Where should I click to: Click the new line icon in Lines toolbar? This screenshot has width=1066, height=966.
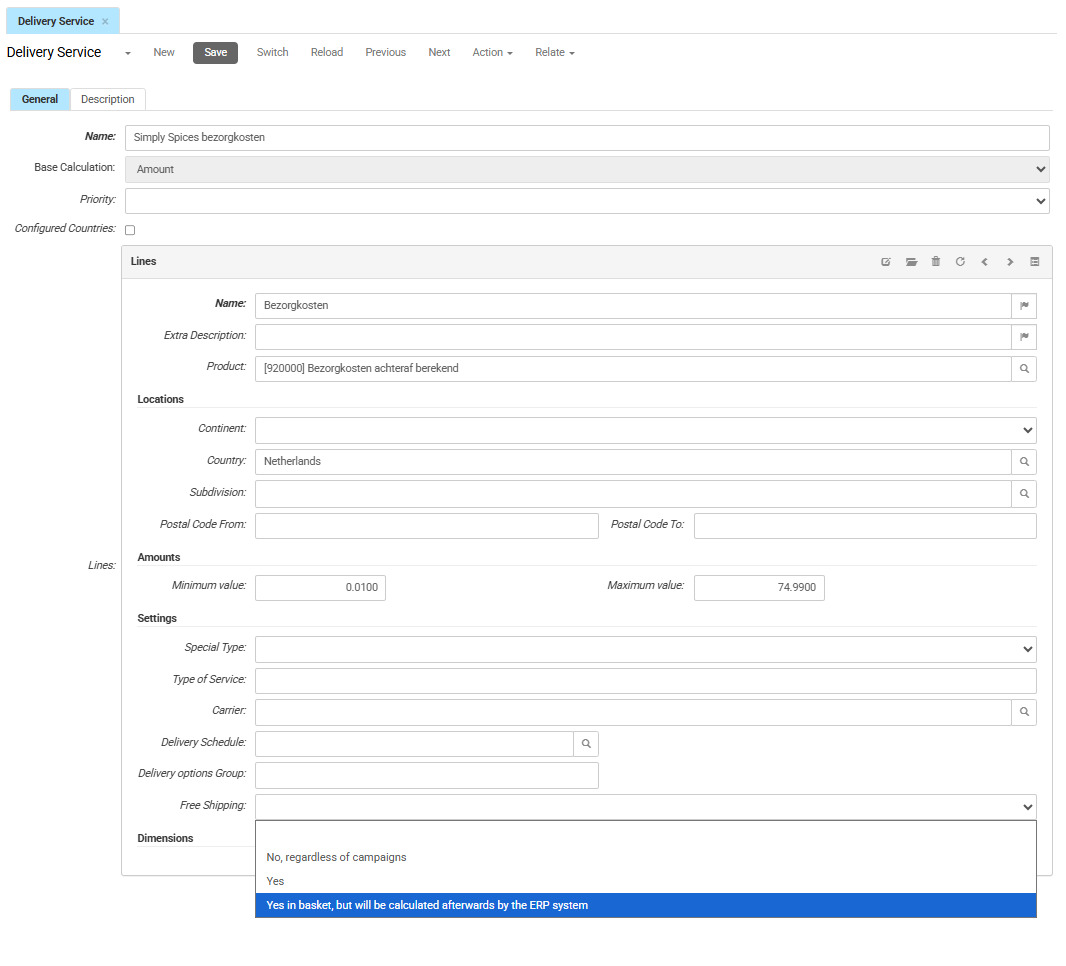click(x=886, y=262)
